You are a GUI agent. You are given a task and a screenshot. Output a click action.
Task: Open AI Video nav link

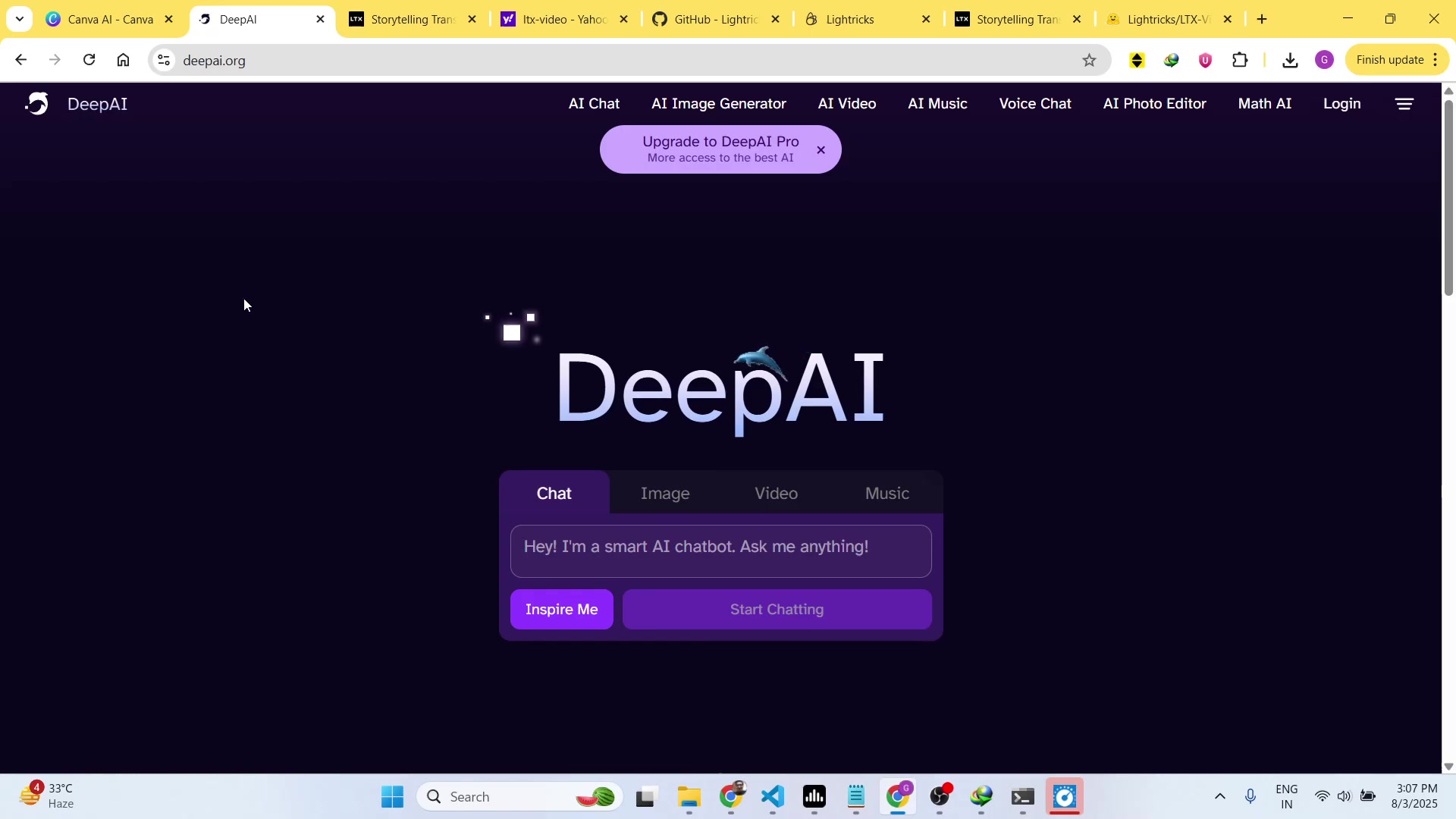[x=846, y=104]
